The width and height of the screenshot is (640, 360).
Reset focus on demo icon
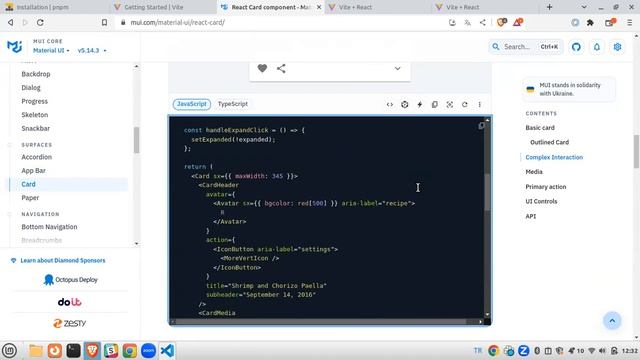pos(450,104)
